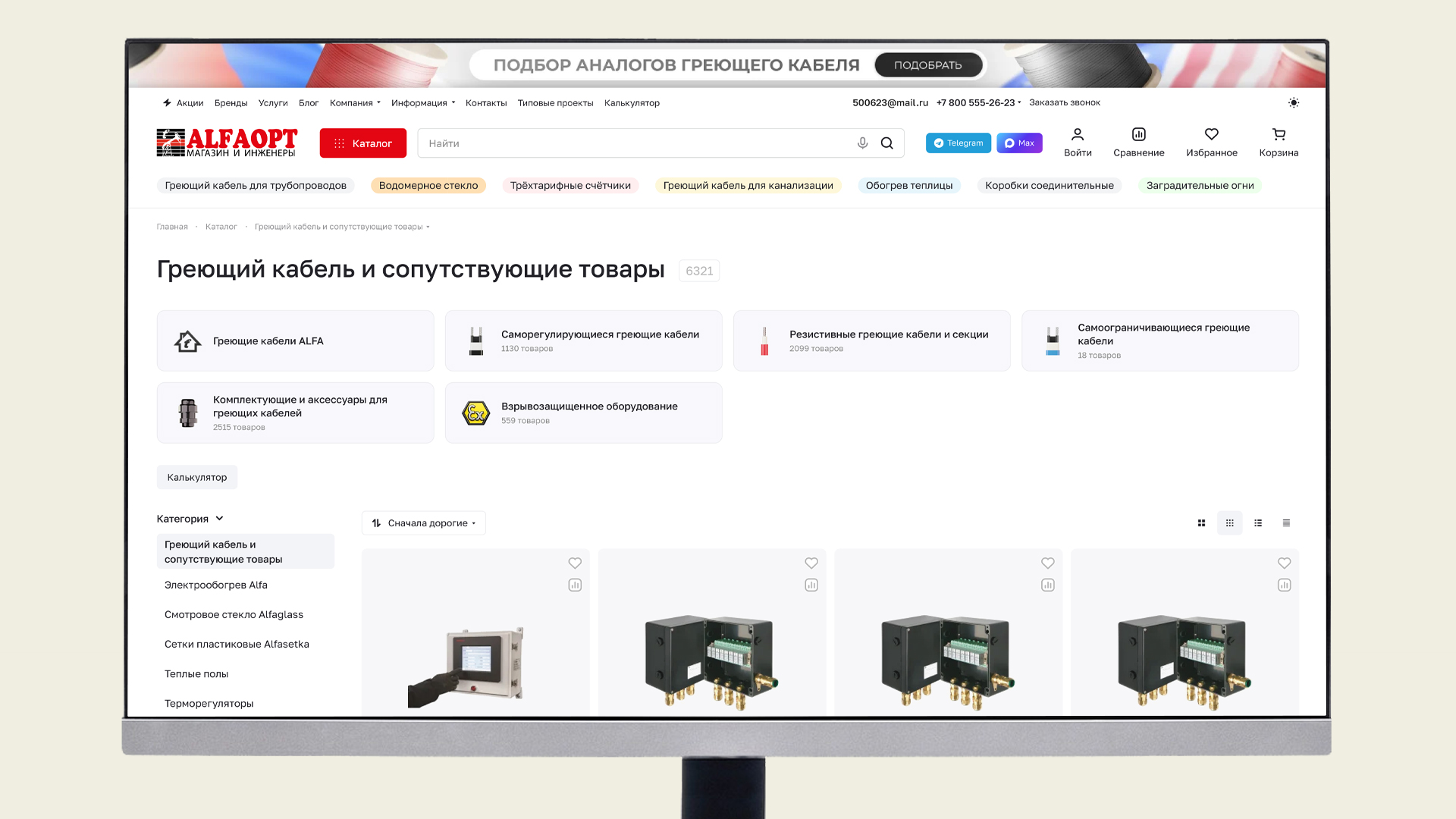Open the Услуги menu item
This screenshot has width=1456, height=819.
273,103
